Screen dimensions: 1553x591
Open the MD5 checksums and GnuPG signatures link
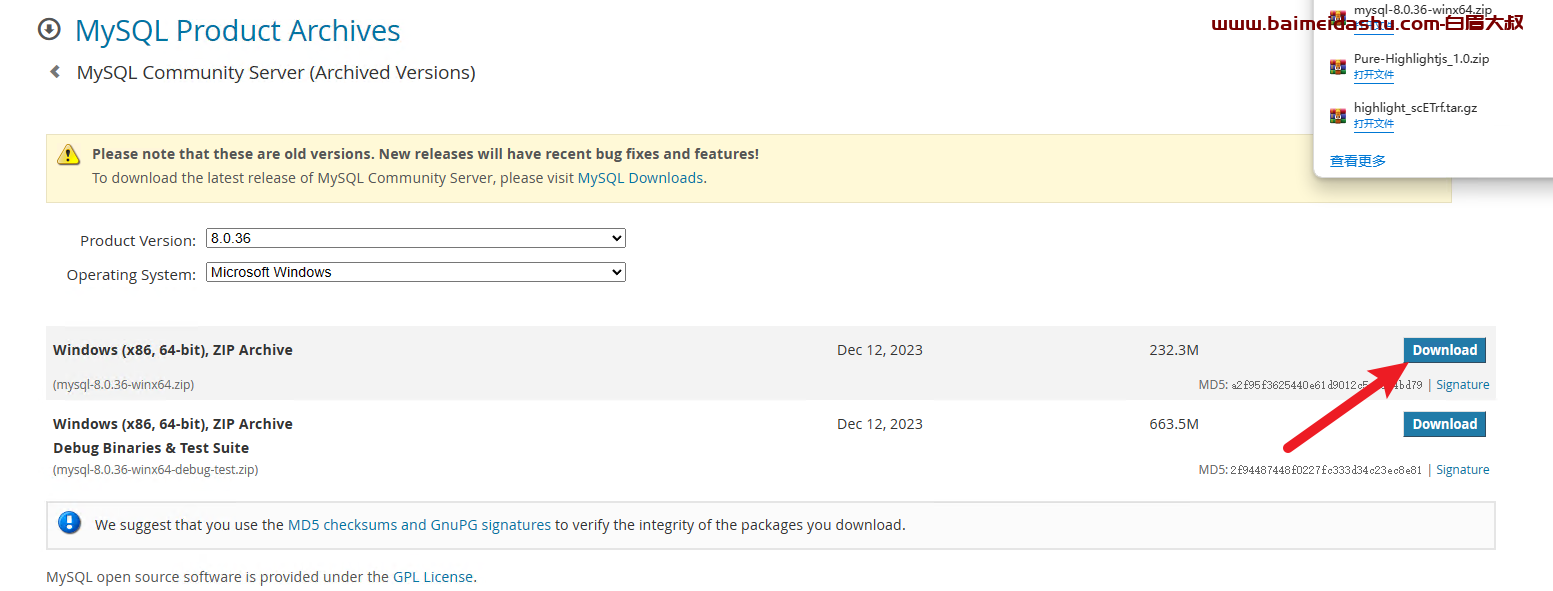tap(419, 524)
